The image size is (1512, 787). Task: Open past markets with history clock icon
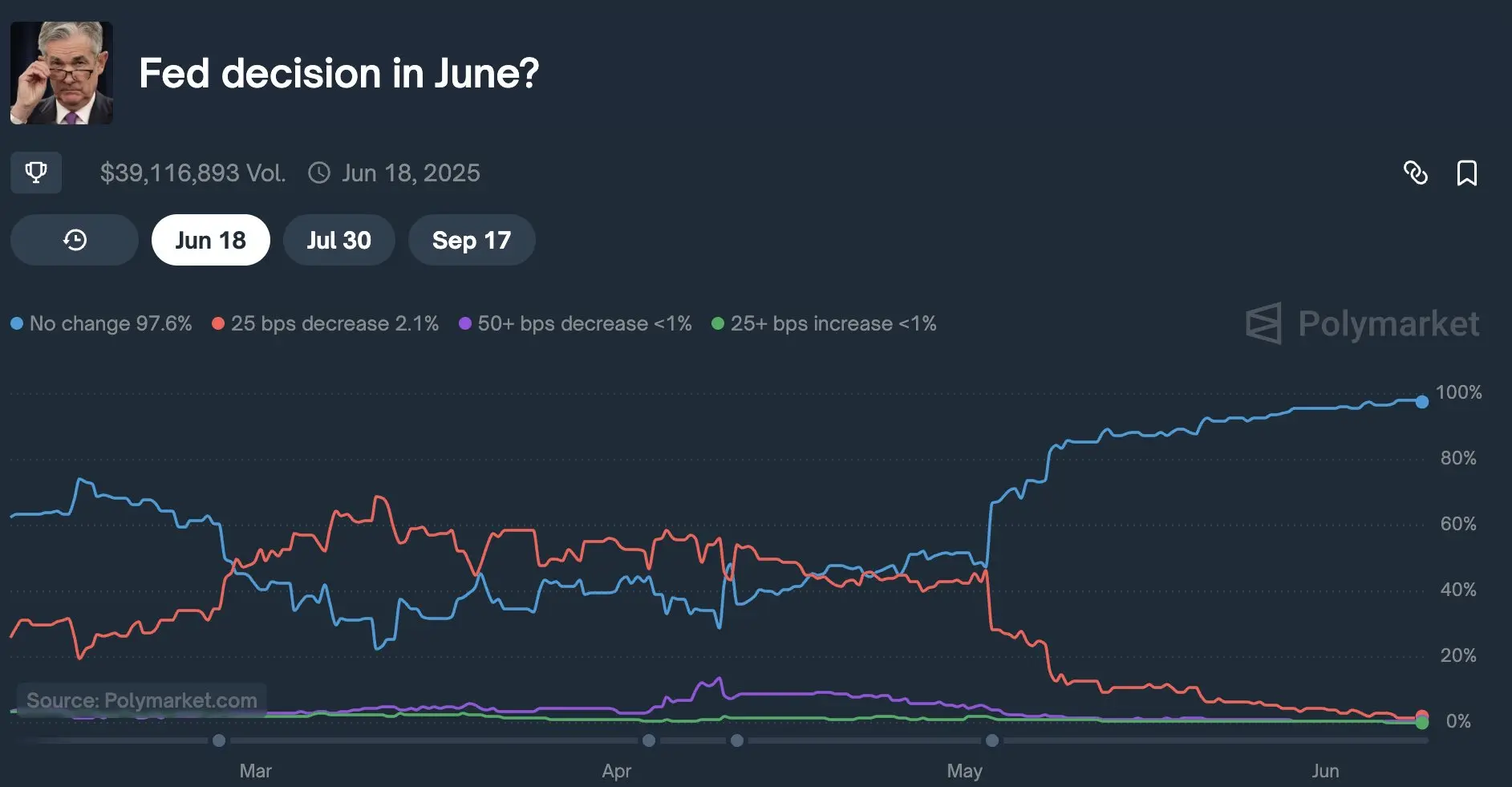[x=75, y=240]
